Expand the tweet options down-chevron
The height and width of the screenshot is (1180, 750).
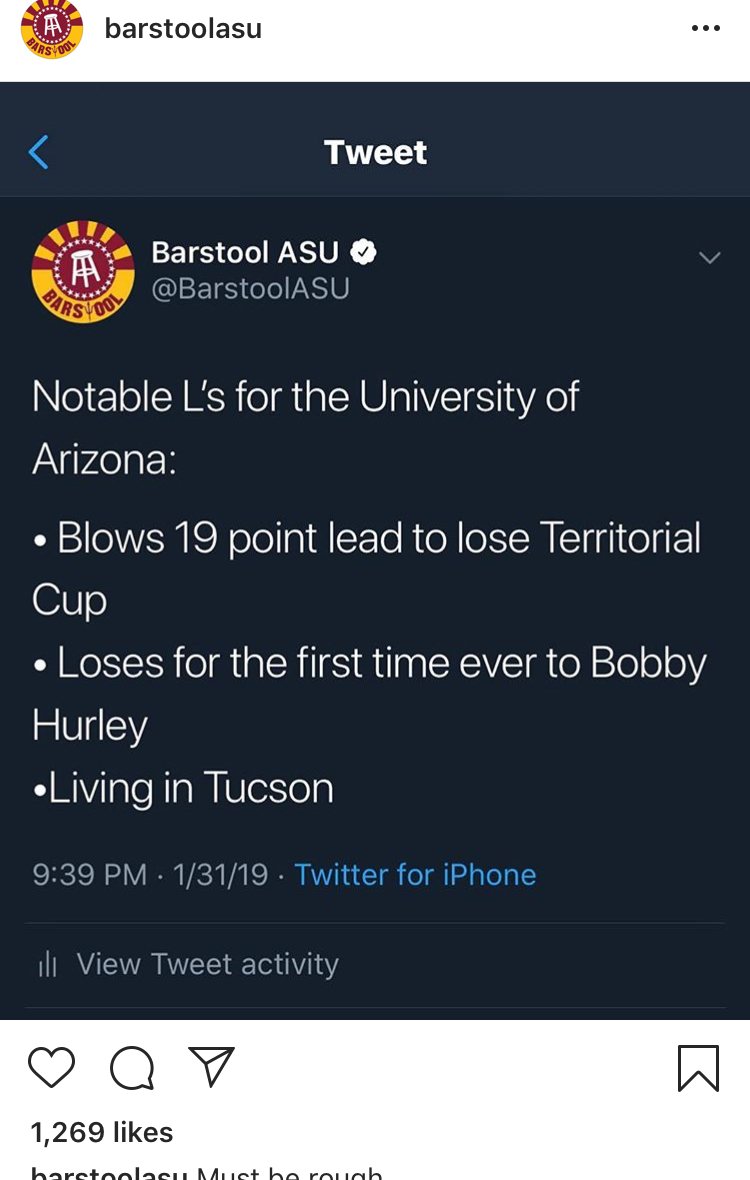point(709,257)
